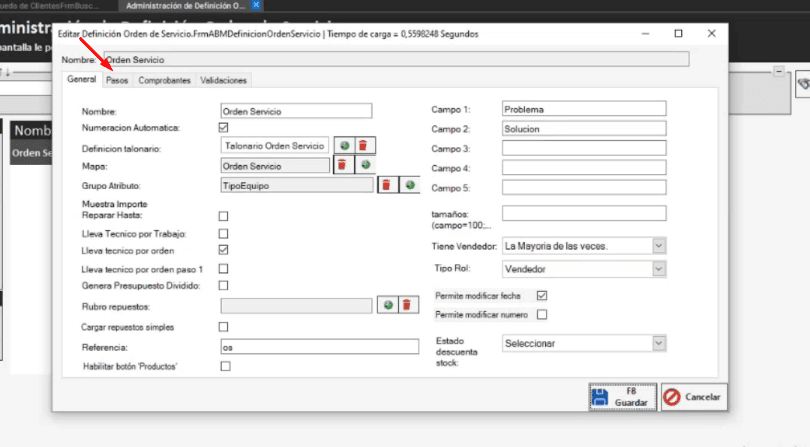The image size is (810, 447).
Task: Click the green select icon beside Mapa field
Action: [365, 165]
